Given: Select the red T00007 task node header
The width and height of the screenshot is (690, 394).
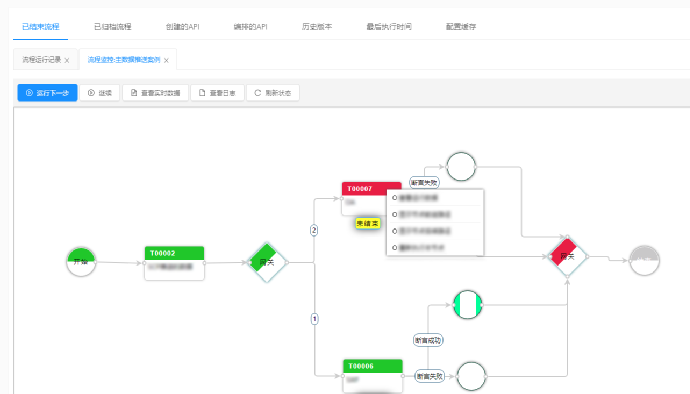Looking at the screenshot, I should click(371, 189).
